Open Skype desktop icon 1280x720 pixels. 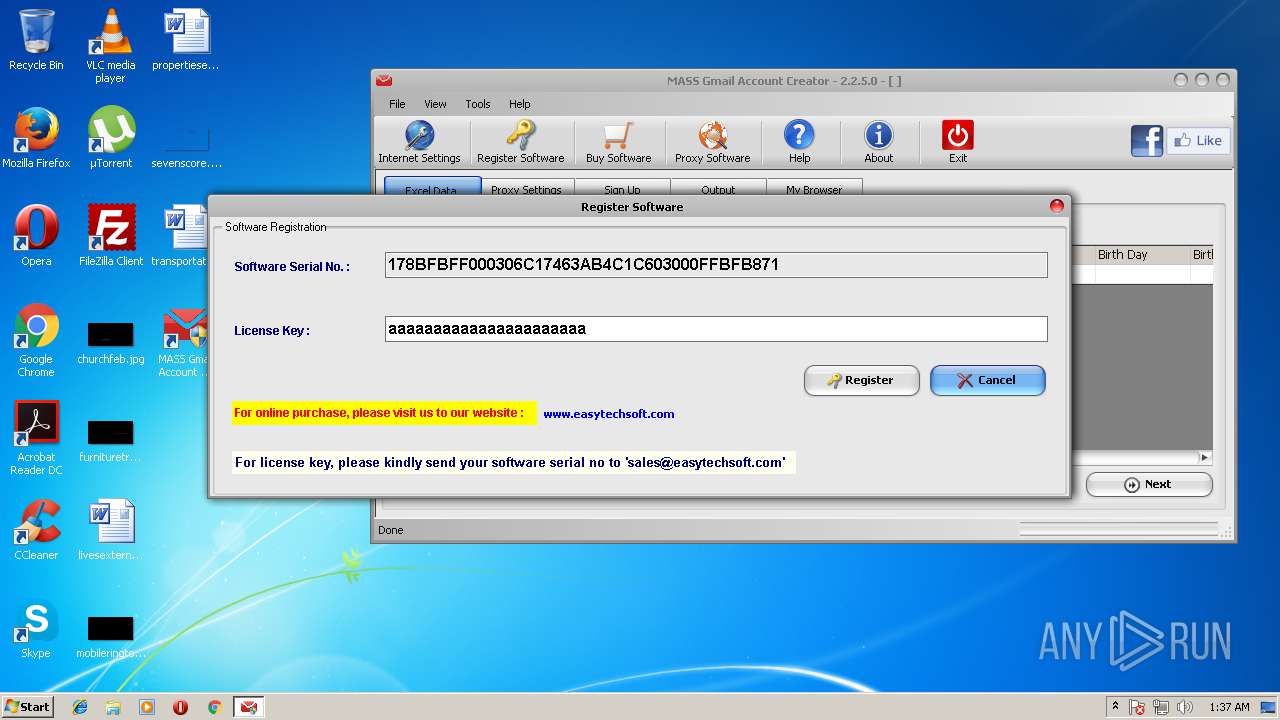click(36, 628)
